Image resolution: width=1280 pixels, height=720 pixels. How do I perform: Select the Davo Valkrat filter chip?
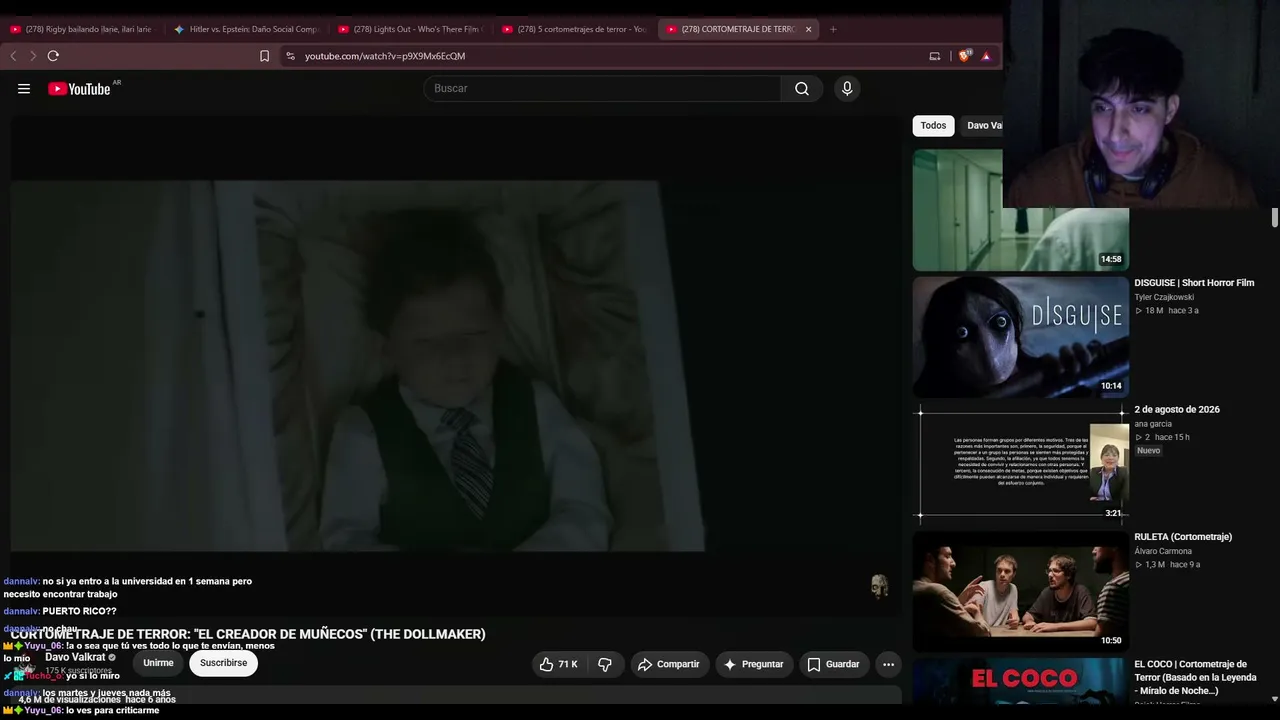(983, 126)
